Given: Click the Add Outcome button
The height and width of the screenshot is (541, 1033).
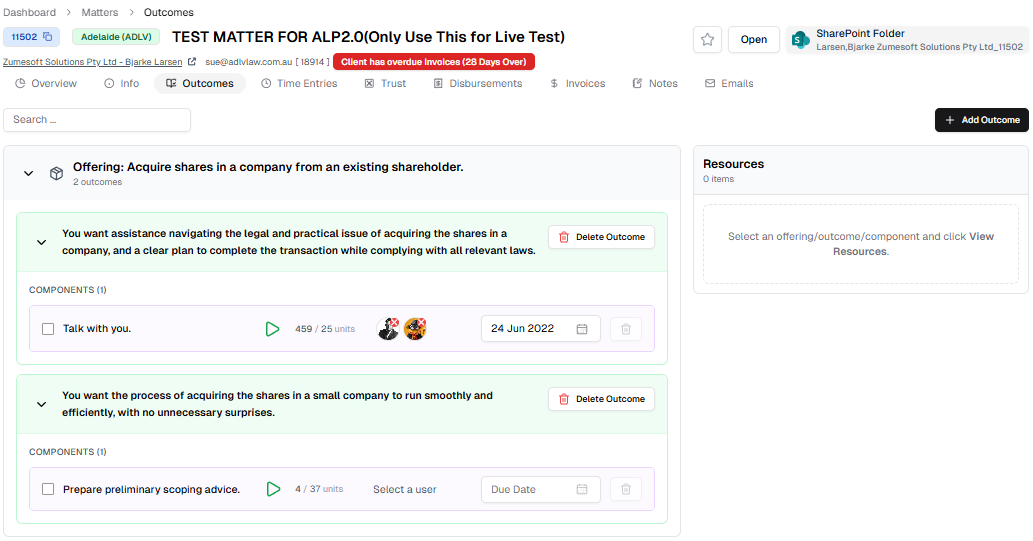Looking at the screenshot, I should pyautogui.click(x=982, y=120).
